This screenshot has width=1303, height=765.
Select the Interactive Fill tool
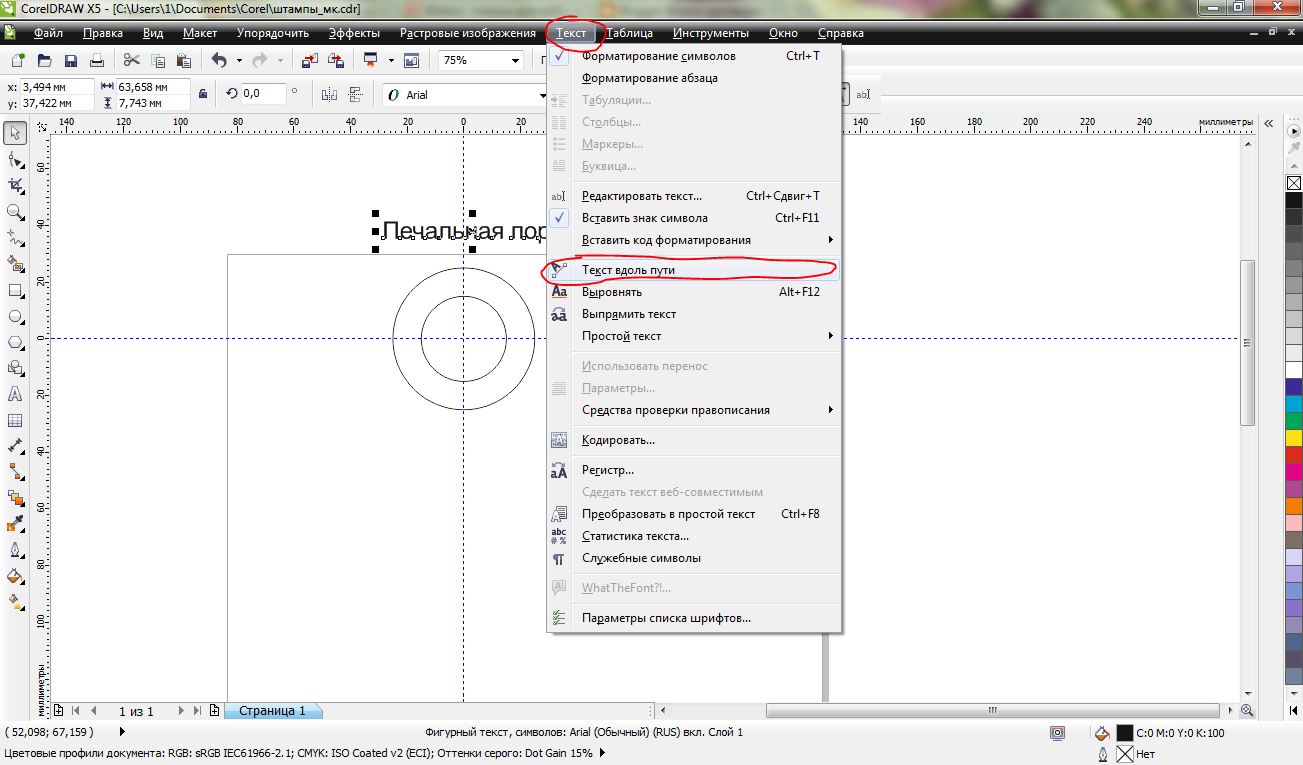point(15,602)
